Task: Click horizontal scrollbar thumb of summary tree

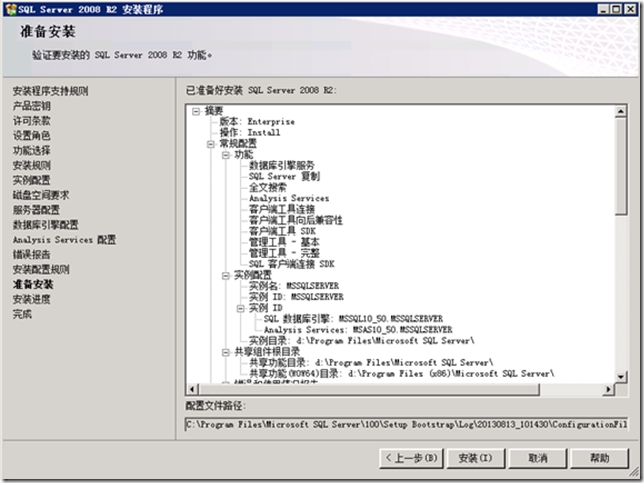Action: pyautogui.click(x=369, y=389)
